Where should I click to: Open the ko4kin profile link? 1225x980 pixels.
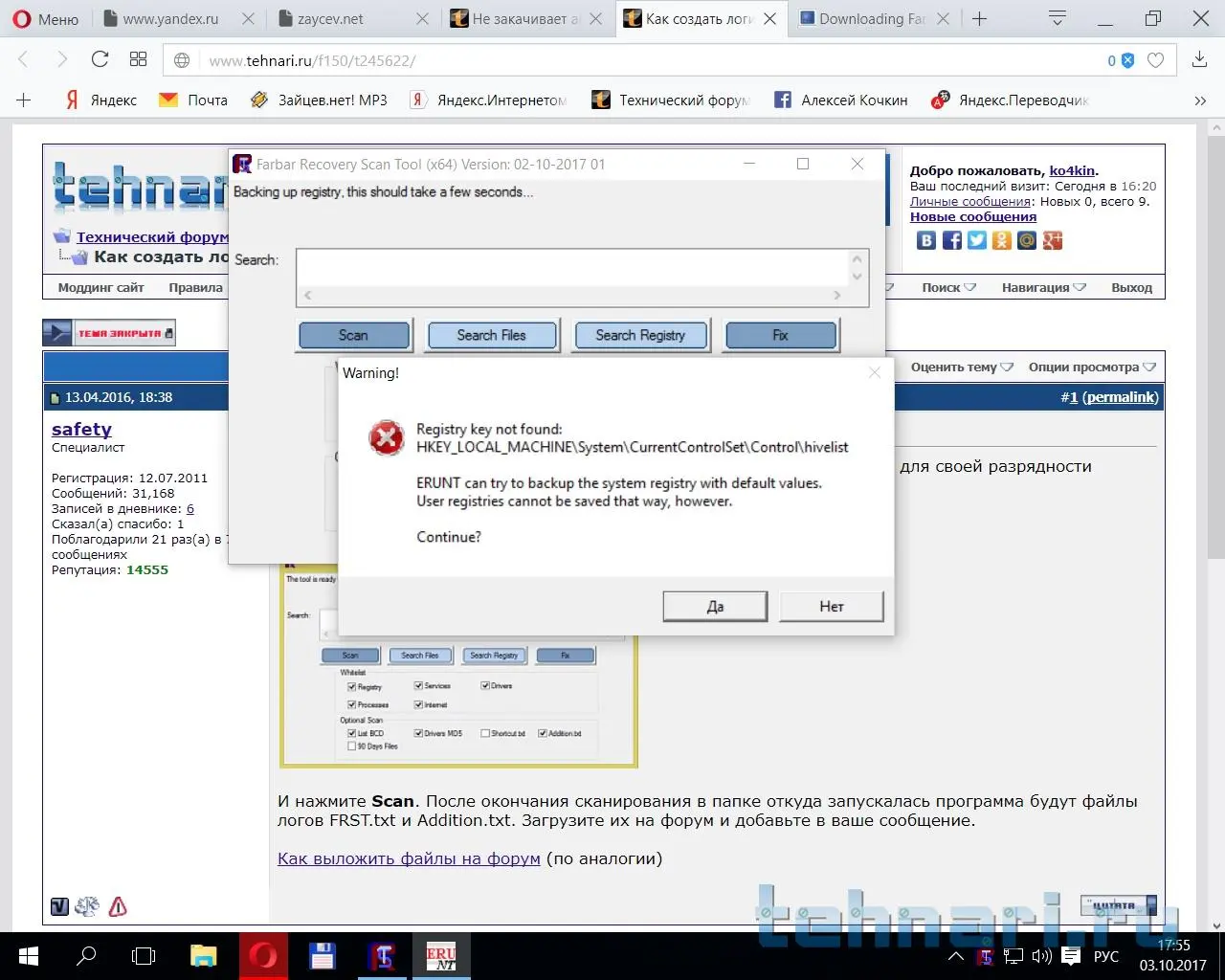tap(1072, 170)
